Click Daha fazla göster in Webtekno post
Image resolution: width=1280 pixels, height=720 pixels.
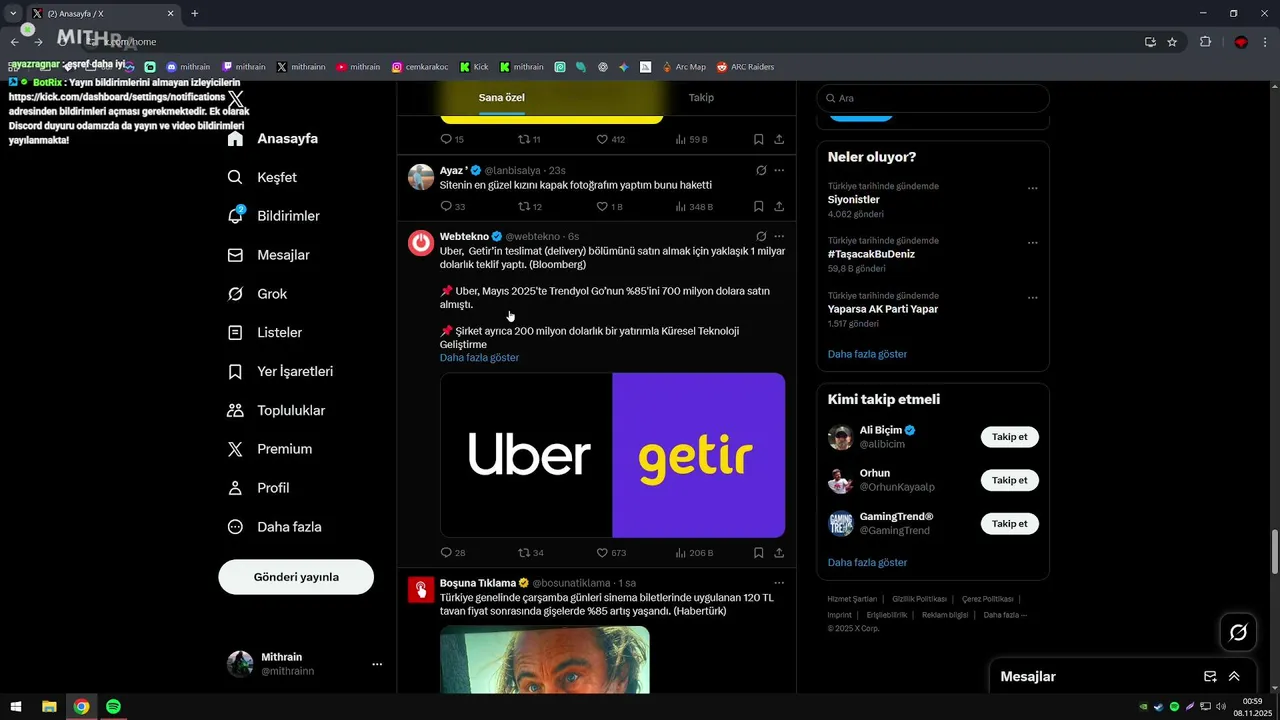[x=479, y=358]
